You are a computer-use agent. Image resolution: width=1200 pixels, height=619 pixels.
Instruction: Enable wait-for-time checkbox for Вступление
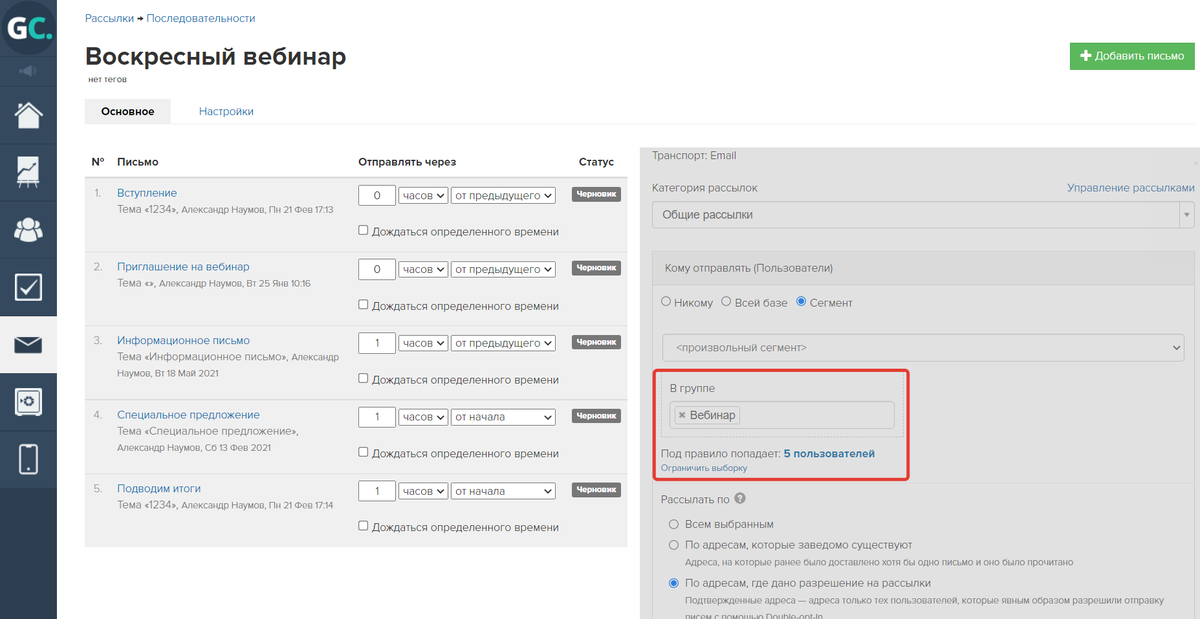[x=363, y=231]
